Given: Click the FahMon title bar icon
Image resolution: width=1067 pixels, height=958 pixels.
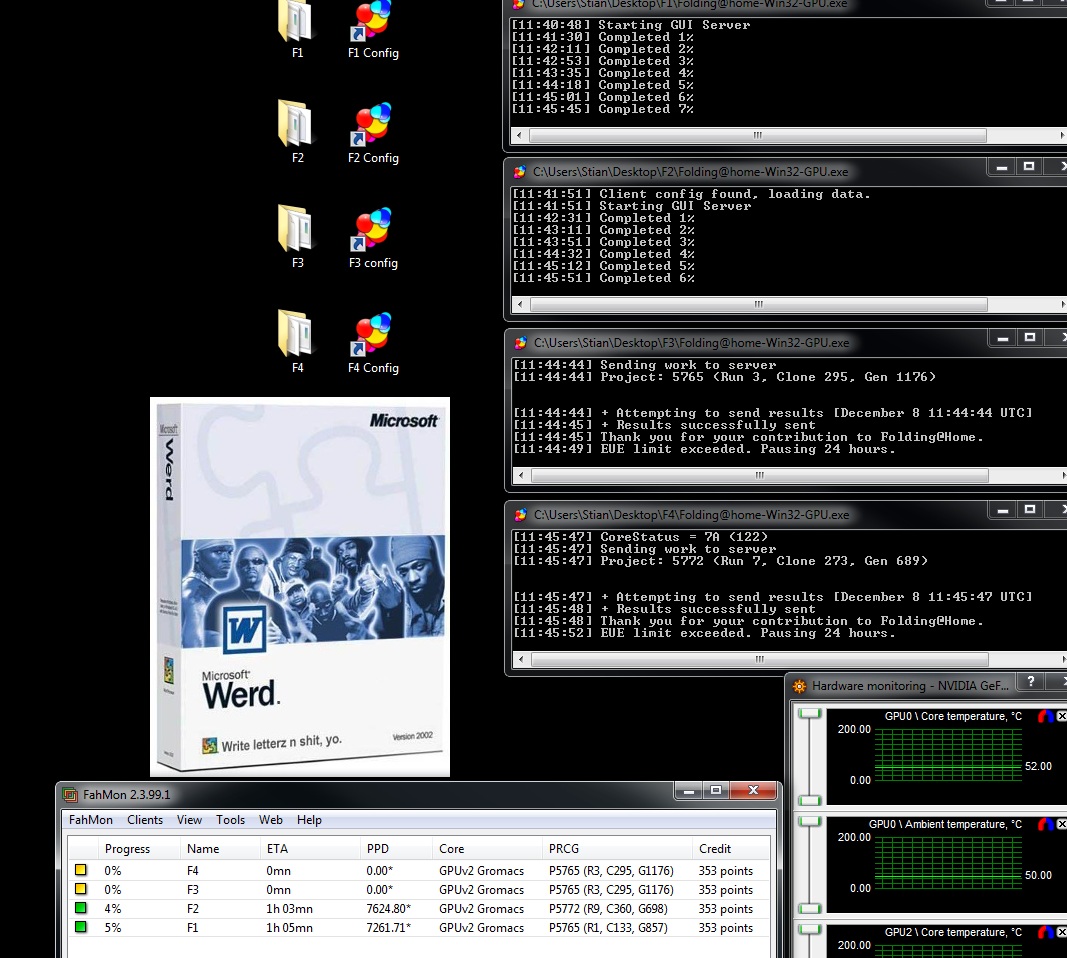Looking at the screenshot, I should pyautogui.click(x=70, y=795).
